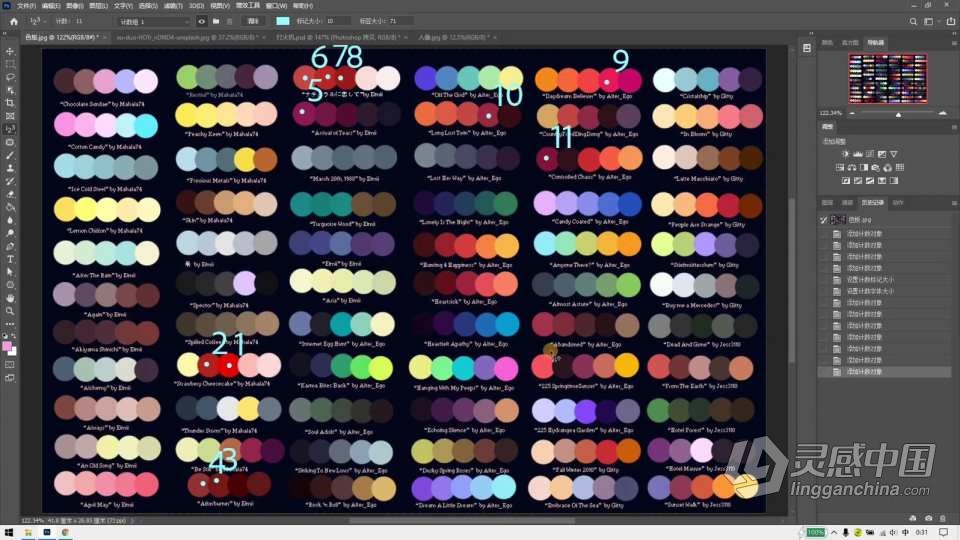
Task: Select the Rectangular Marquee tool
Action: tap(10, 64)
